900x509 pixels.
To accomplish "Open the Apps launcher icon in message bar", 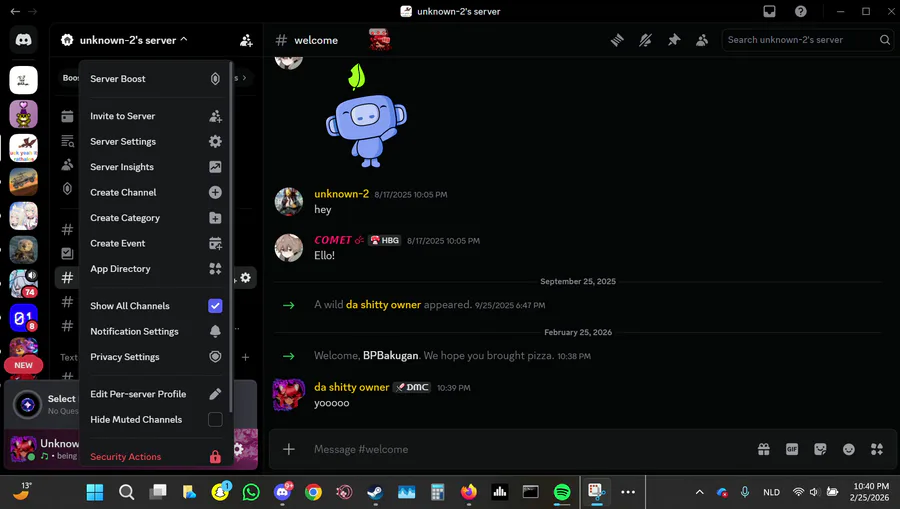I will (876, 449).
